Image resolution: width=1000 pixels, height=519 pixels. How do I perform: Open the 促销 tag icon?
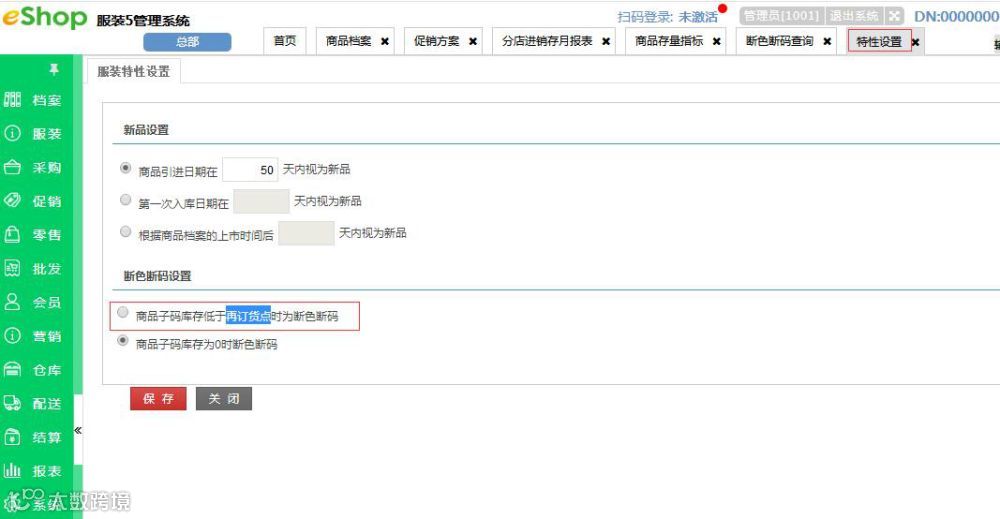12,201
